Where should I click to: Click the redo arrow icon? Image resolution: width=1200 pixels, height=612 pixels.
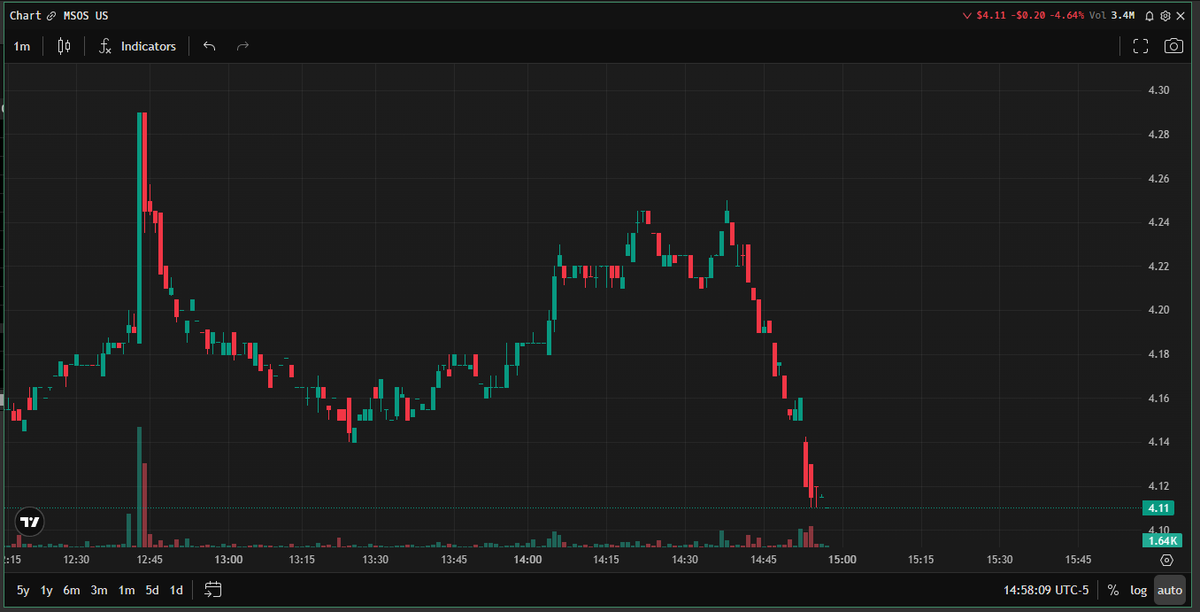point(242,46)
